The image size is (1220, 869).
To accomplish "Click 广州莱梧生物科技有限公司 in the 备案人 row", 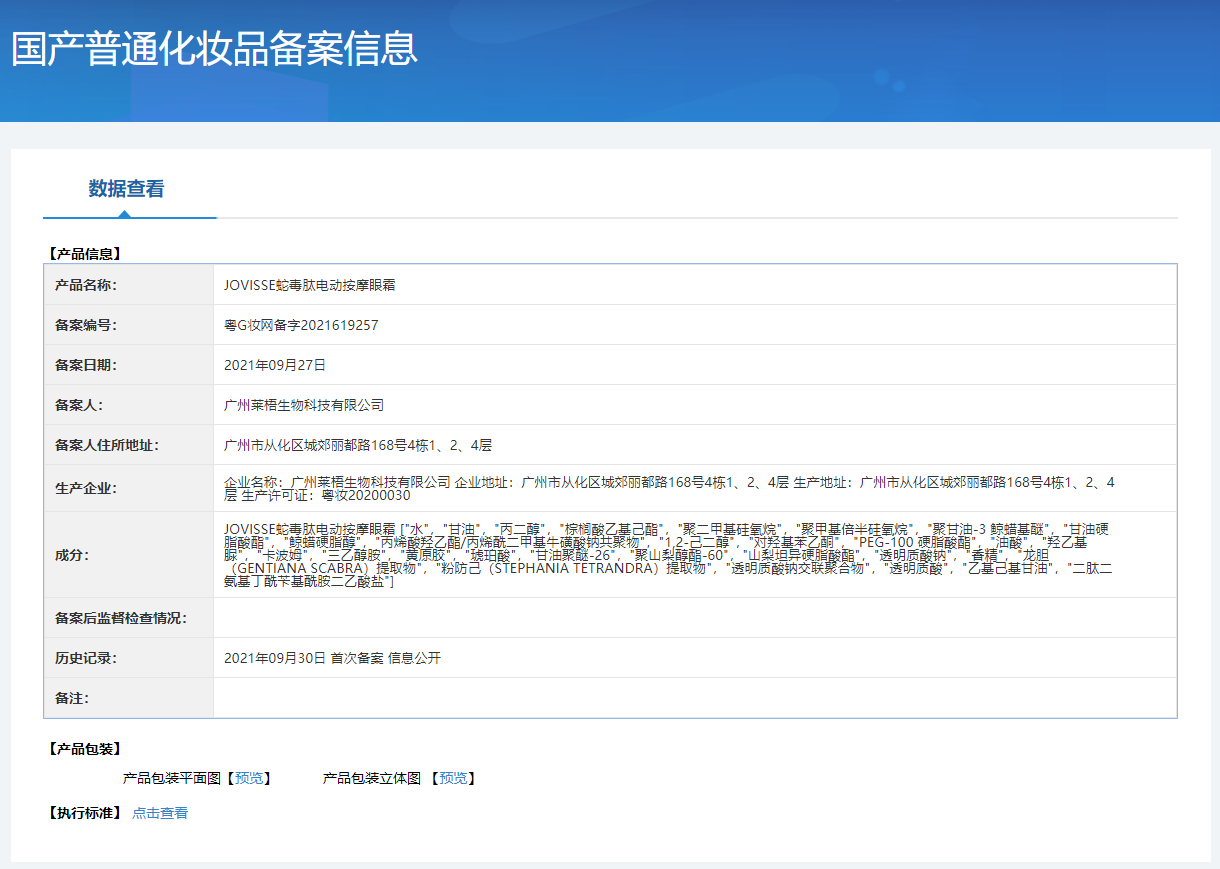I will (304, 405).
